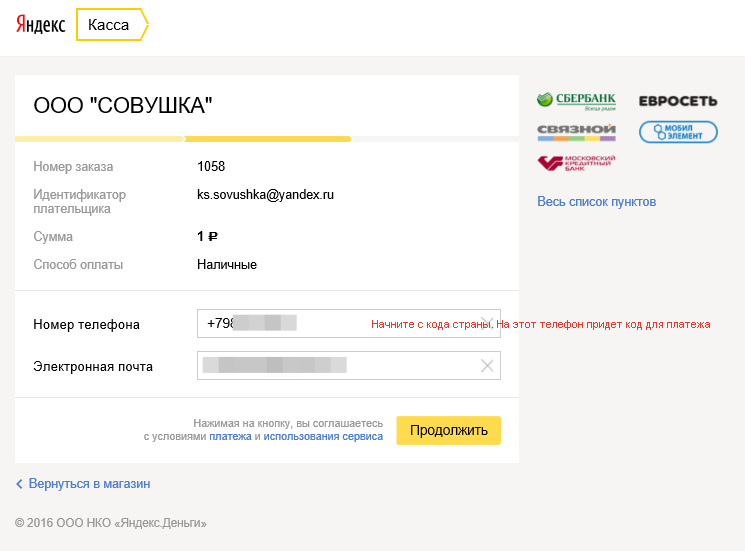
Task: Select the Связной logo
Action: coord(576,133)
